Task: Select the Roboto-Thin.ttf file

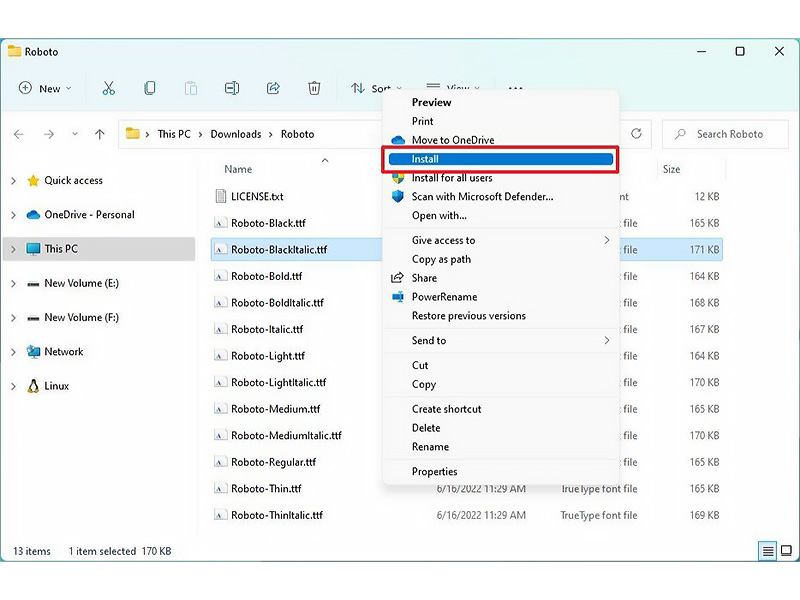Action: click(x=266, y=488)
